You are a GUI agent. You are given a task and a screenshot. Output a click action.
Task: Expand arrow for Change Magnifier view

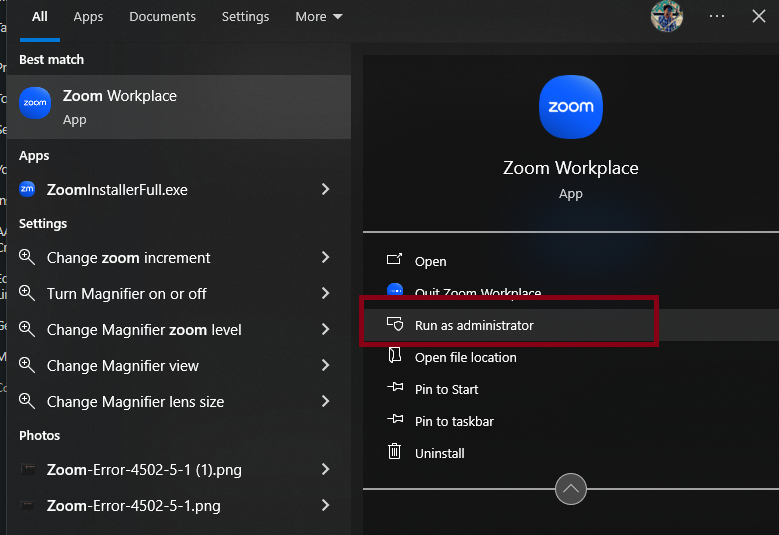[x=325, y=365]
